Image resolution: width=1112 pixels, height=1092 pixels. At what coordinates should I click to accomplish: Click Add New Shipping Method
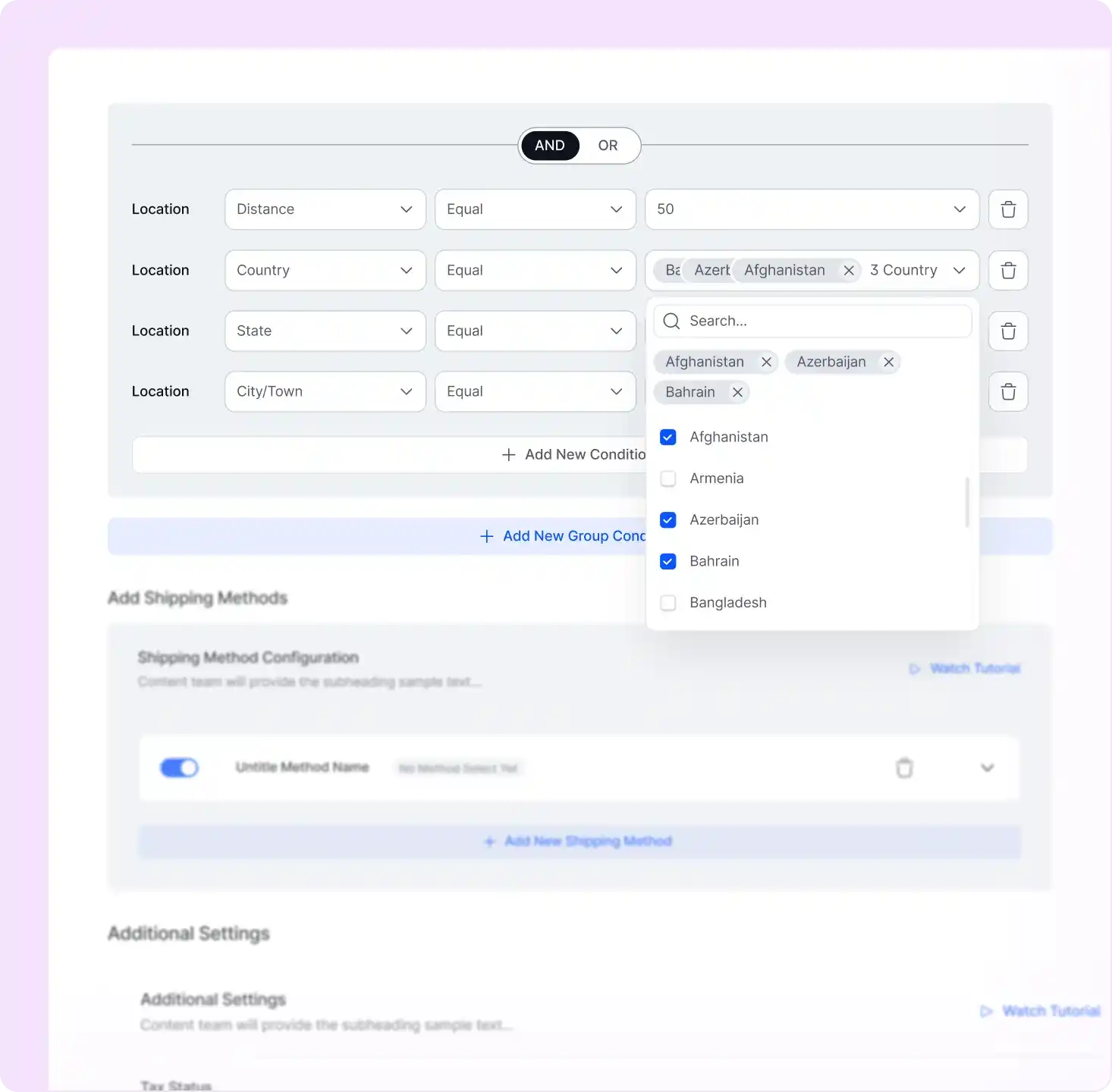pyautogui.click(x=579, y=841)
